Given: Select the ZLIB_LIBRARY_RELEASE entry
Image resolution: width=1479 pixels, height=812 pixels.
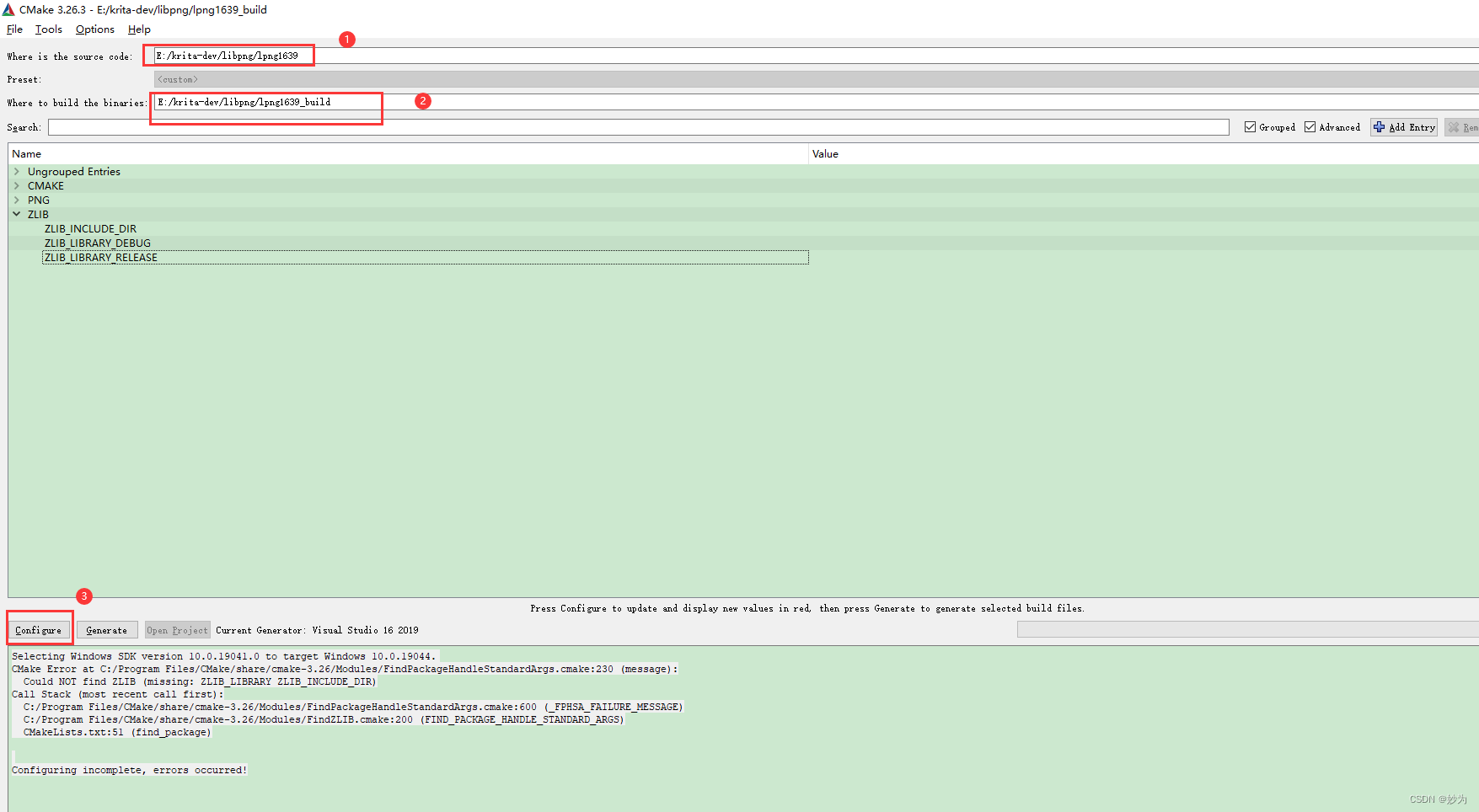Looking at the screenshot, I should click(101, 257).
